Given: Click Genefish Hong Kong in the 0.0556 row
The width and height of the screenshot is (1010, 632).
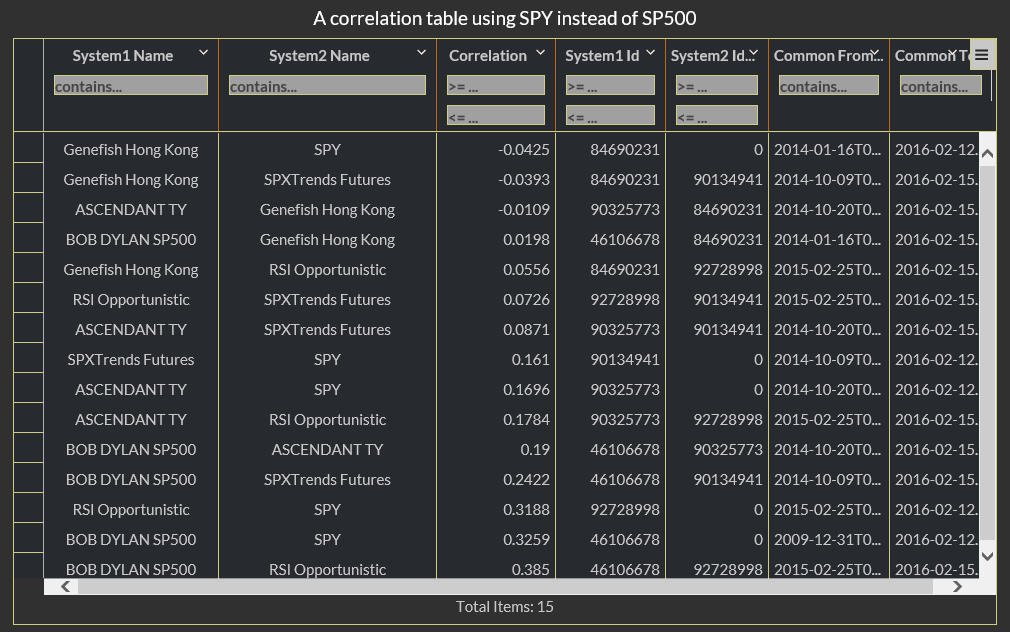Looking at the screenshot, I should [x=131, y=269].
